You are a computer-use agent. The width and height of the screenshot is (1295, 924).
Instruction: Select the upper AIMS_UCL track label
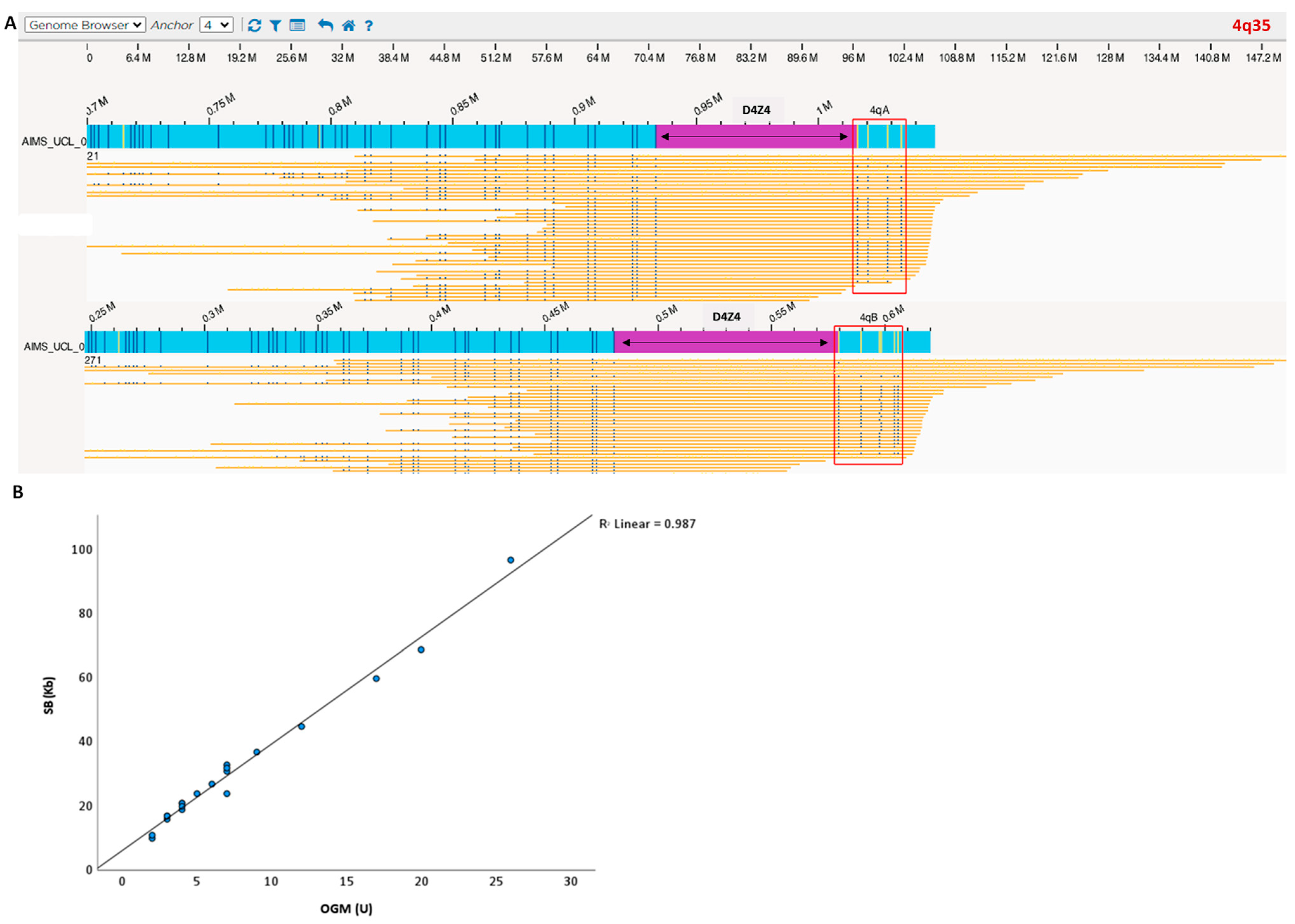point(54,141)
